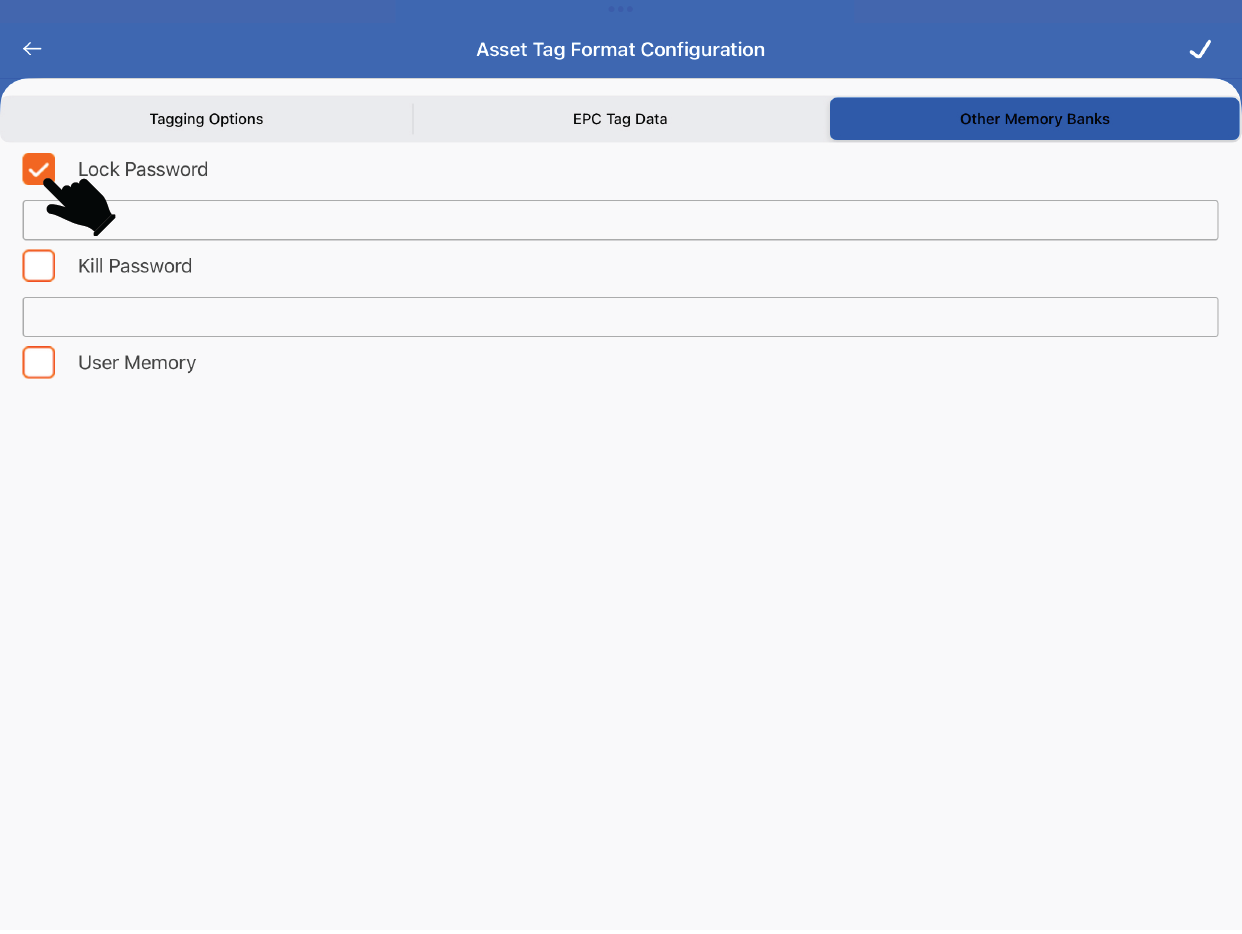Uncheck the Lock Password checkbox
The height and width of the screenshot is (934, 1242).
38,169
